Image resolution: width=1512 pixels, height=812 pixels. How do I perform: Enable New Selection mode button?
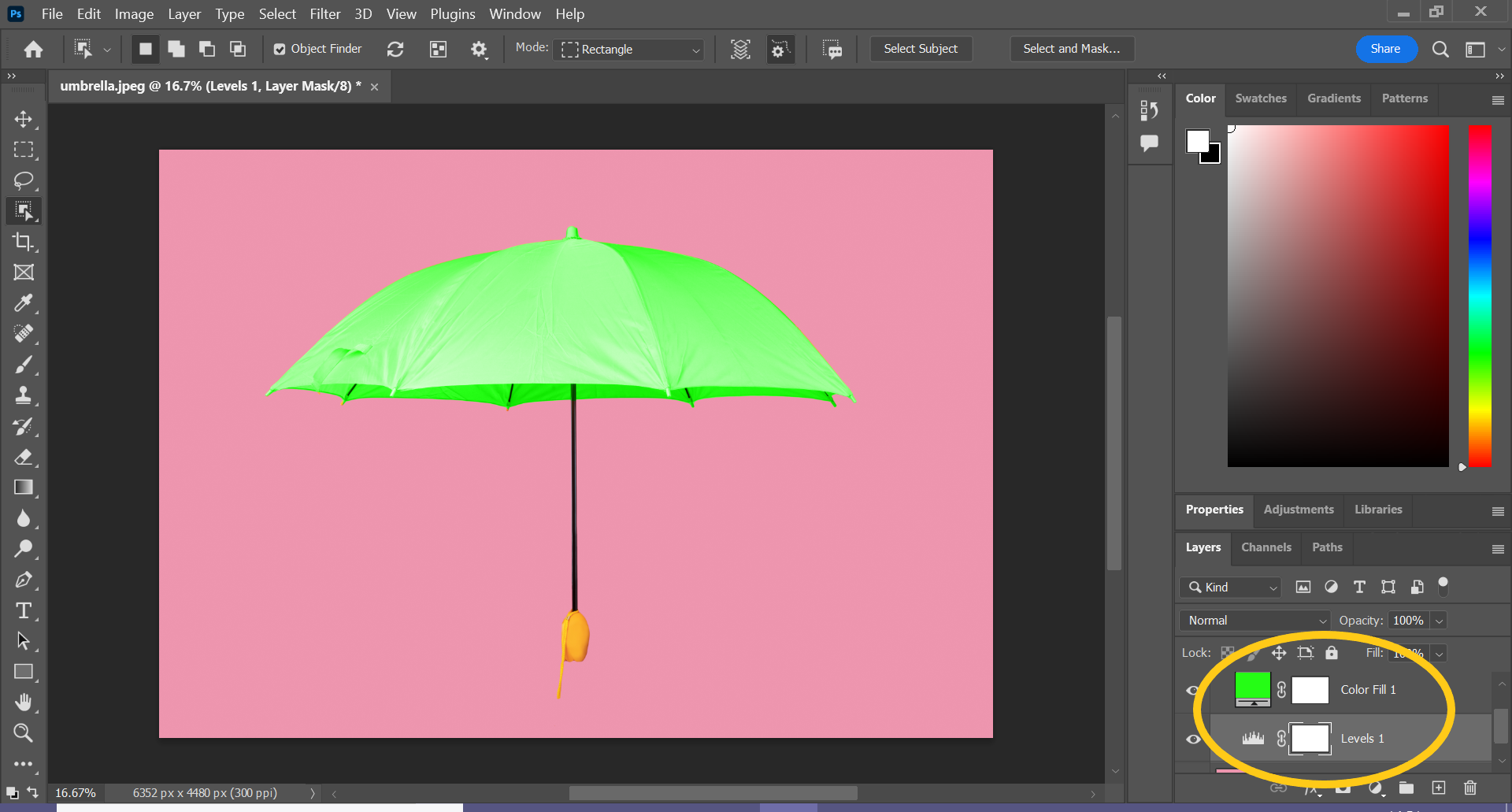coord(146,49)
